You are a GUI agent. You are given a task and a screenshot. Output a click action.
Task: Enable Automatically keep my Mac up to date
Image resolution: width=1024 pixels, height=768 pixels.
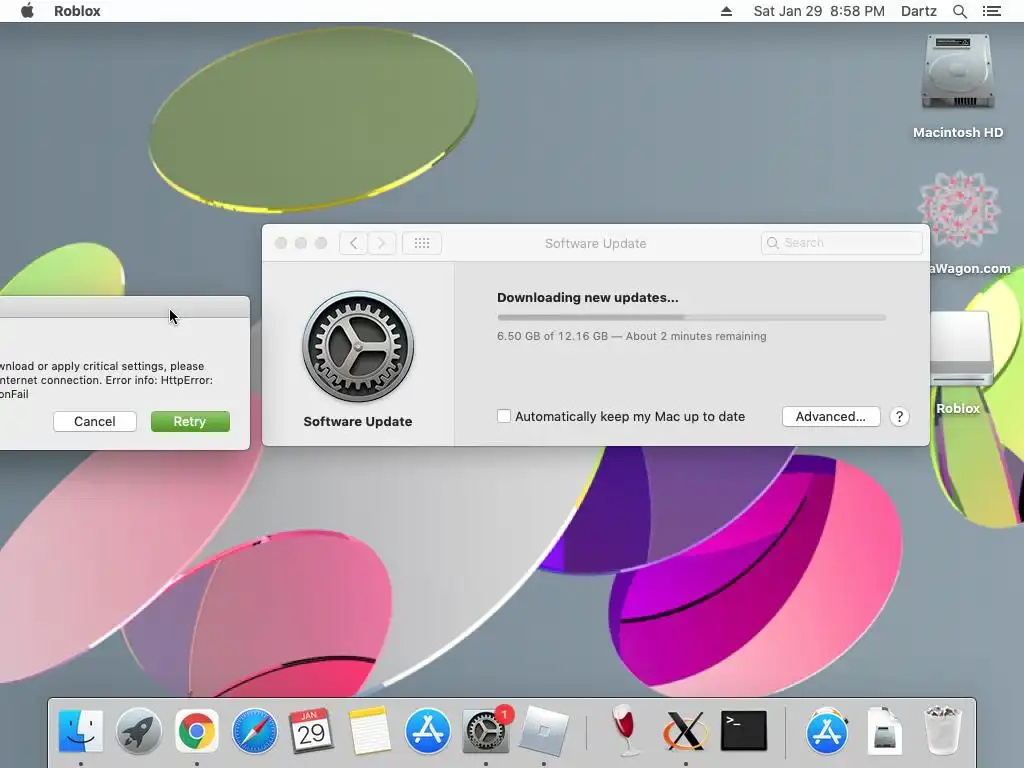[x=504, y=416]
